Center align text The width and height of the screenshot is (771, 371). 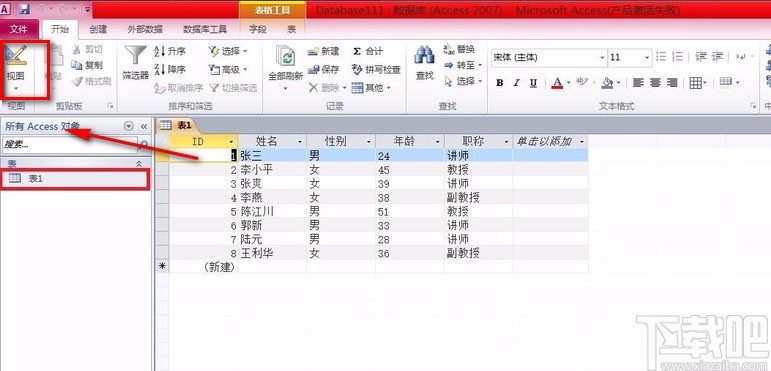pyautogui.click(x=655, y=83)
